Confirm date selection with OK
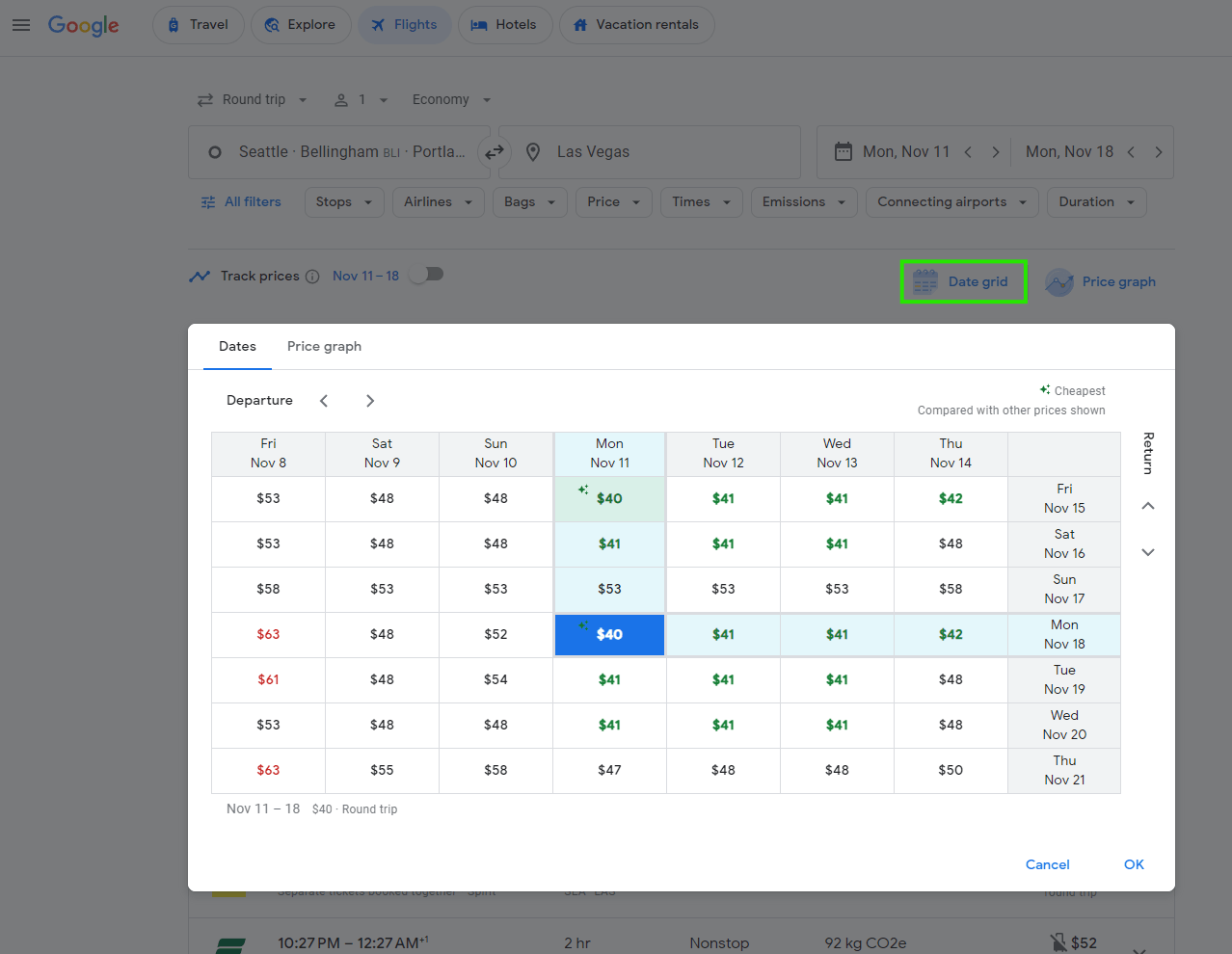The height and width of the screenshot is (954, 1232). coord(1134,864)
